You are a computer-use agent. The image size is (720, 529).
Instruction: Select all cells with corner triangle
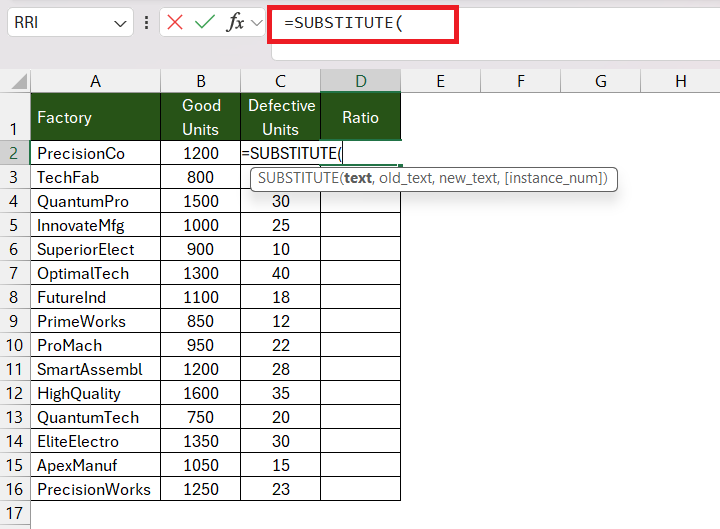[19, 82]
